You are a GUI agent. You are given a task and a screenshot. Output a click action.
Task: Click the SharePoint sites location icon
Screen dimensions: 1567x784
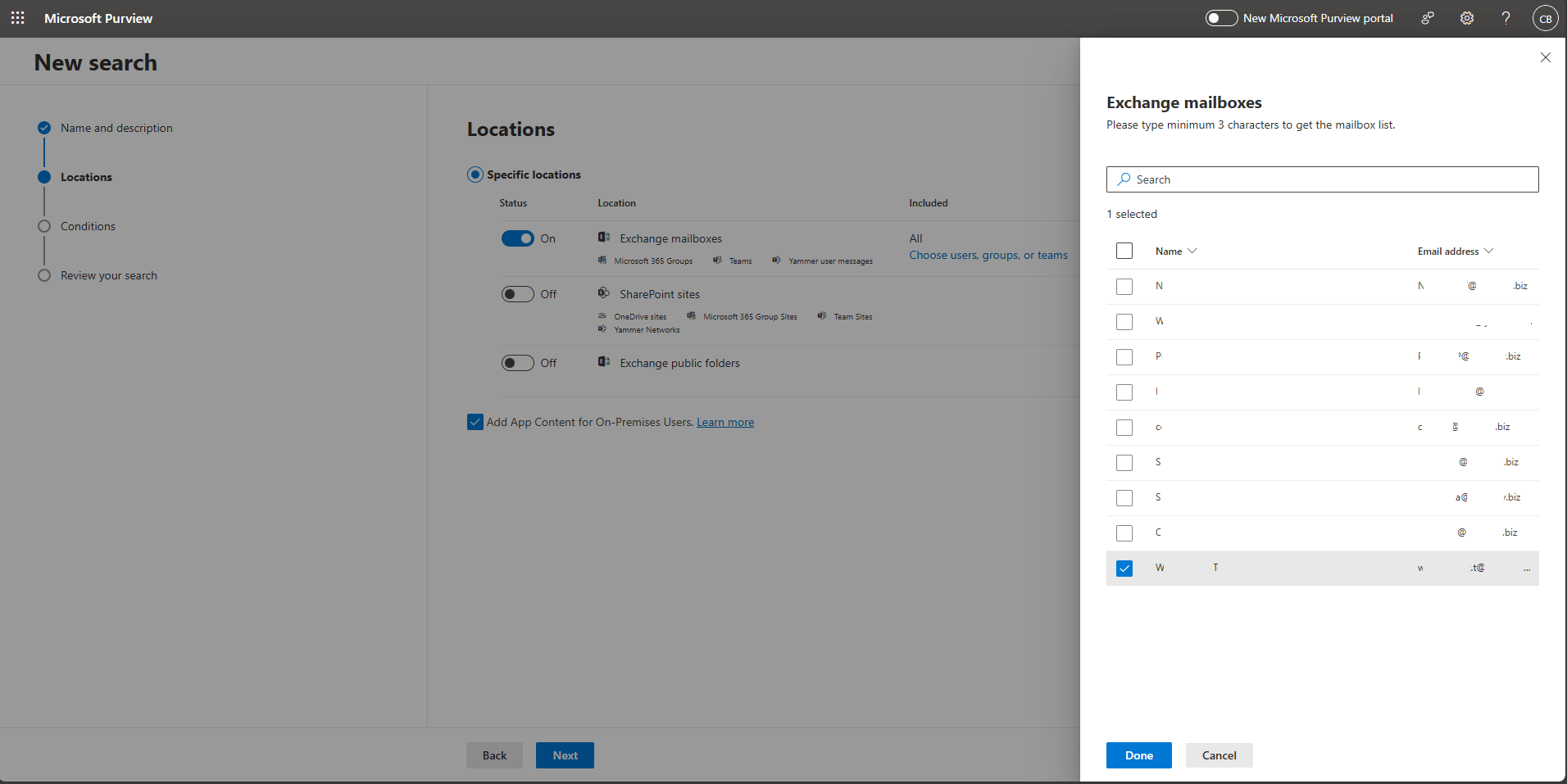click(x=604, y=293)
